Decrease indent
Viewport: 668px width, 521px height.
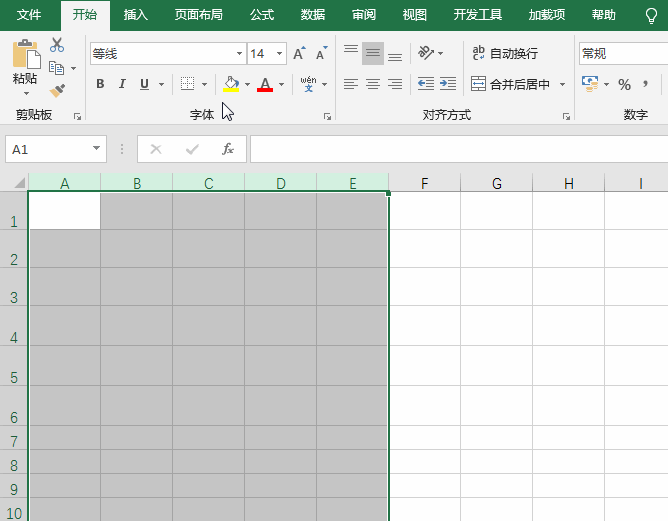426,84
